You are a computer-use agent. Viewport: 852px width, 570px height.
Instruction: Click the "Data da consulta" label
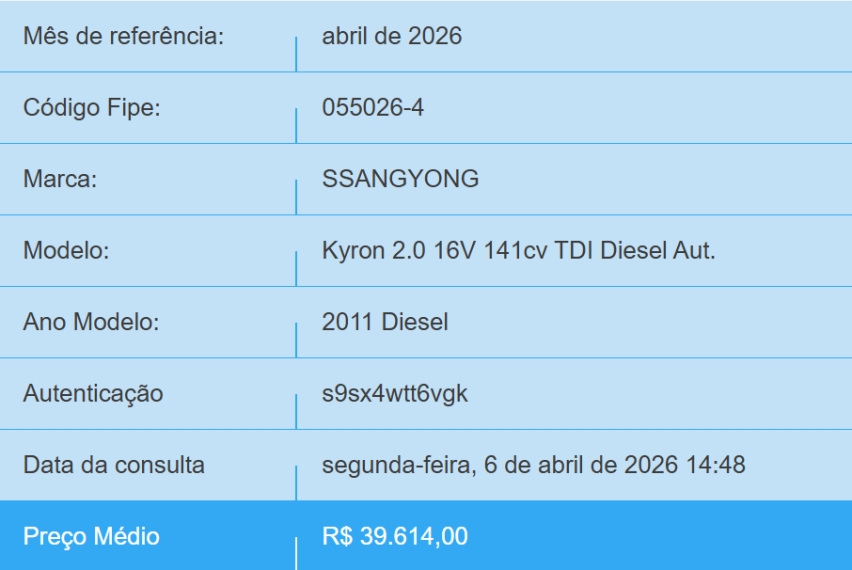click(114, 466)
